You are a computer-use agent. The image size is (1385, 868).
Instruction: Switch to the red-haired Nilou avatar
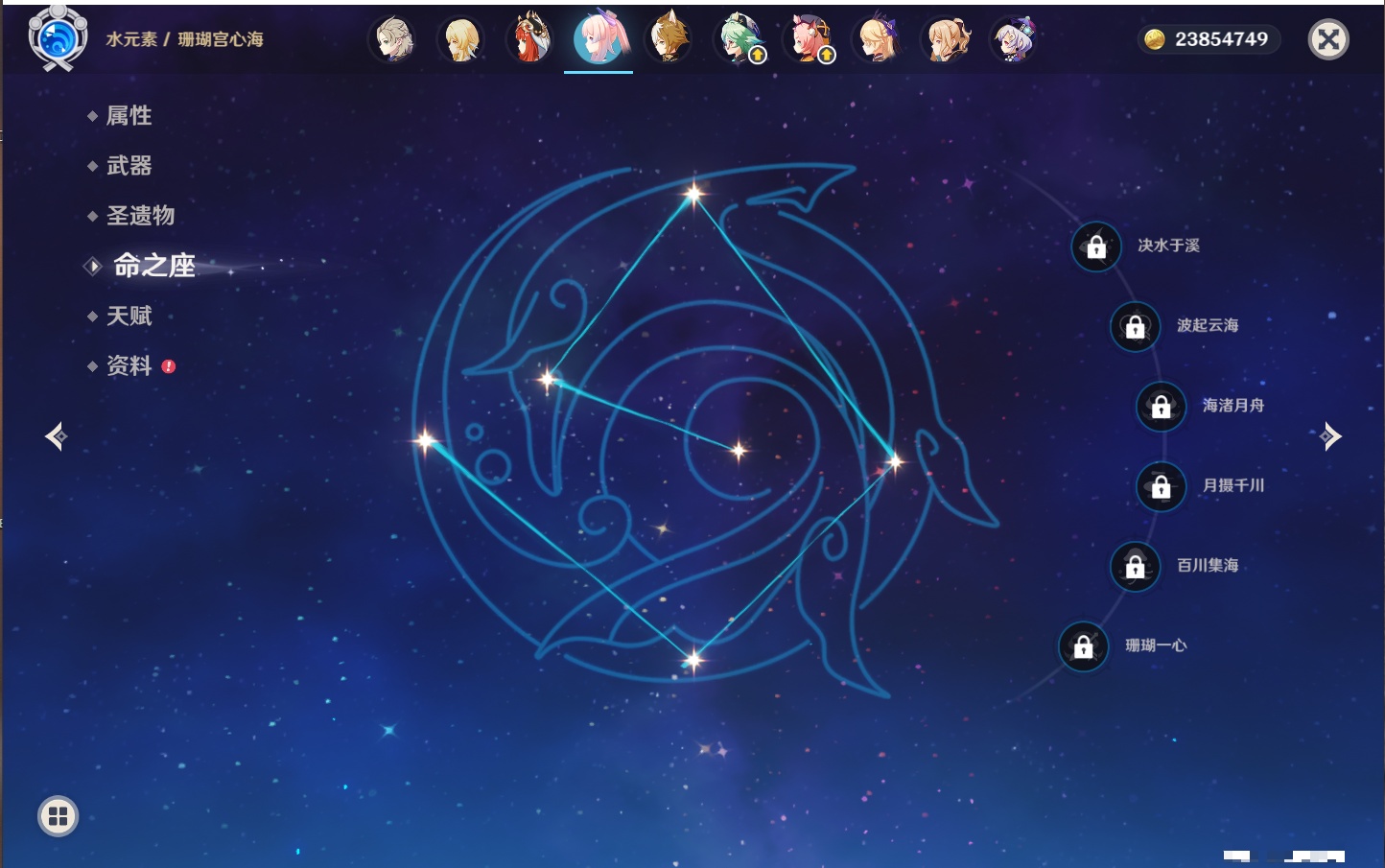tap(529, 39)
